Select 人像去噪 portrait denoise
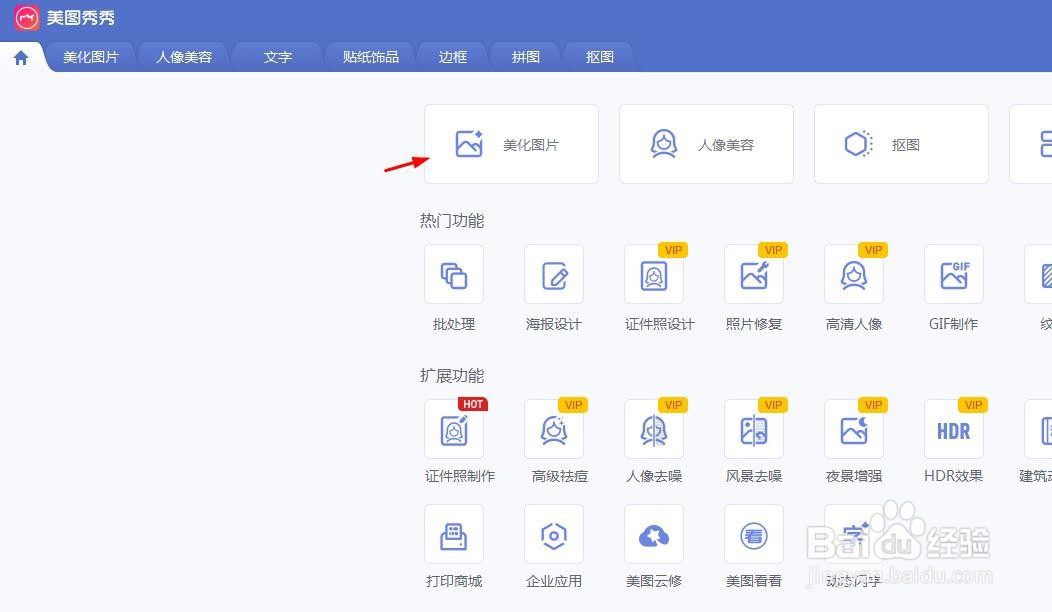This screenshot has height=612, width=1052. 653,440
